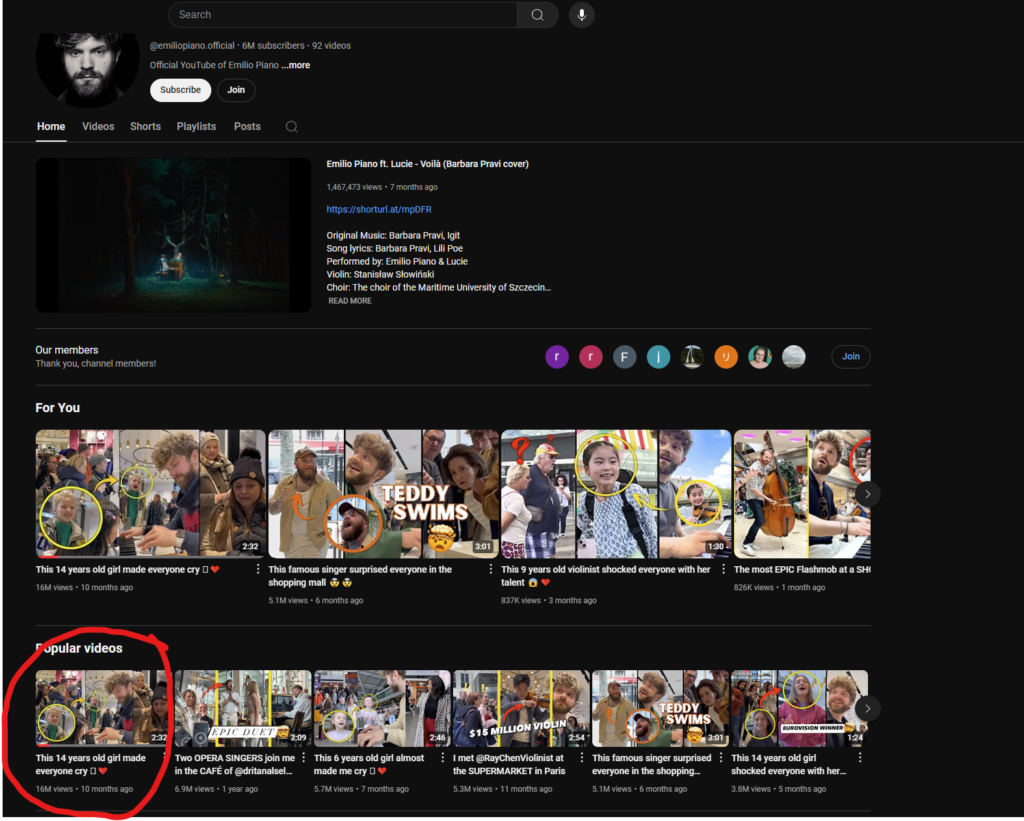This screenshot has height=821, width=1024.
Task: Open options menu for 'This famous singer surprised everyone' in For You
Action: (490, 570)
